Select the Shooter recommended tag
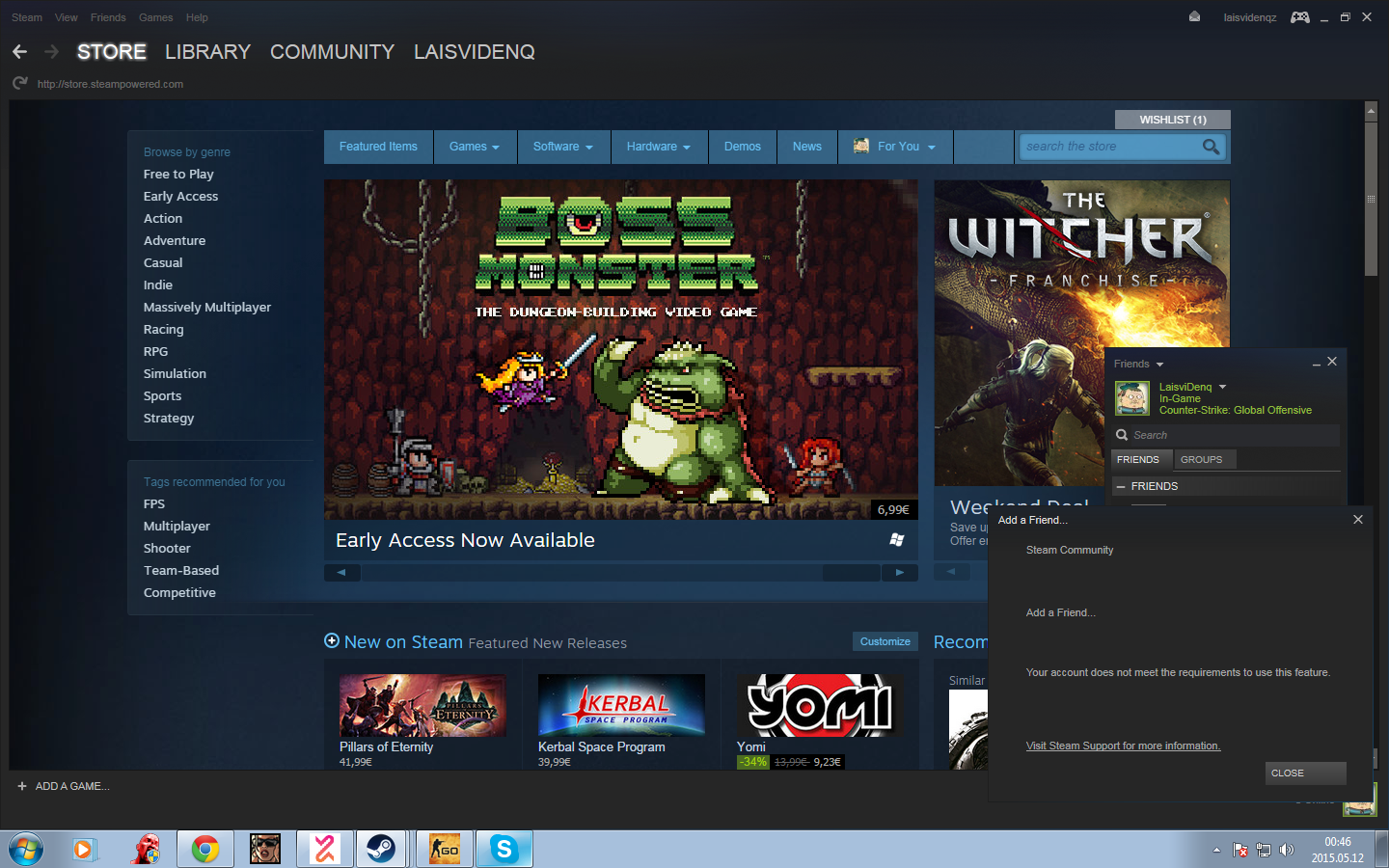1389x868 pixels. tap(167, 548)
